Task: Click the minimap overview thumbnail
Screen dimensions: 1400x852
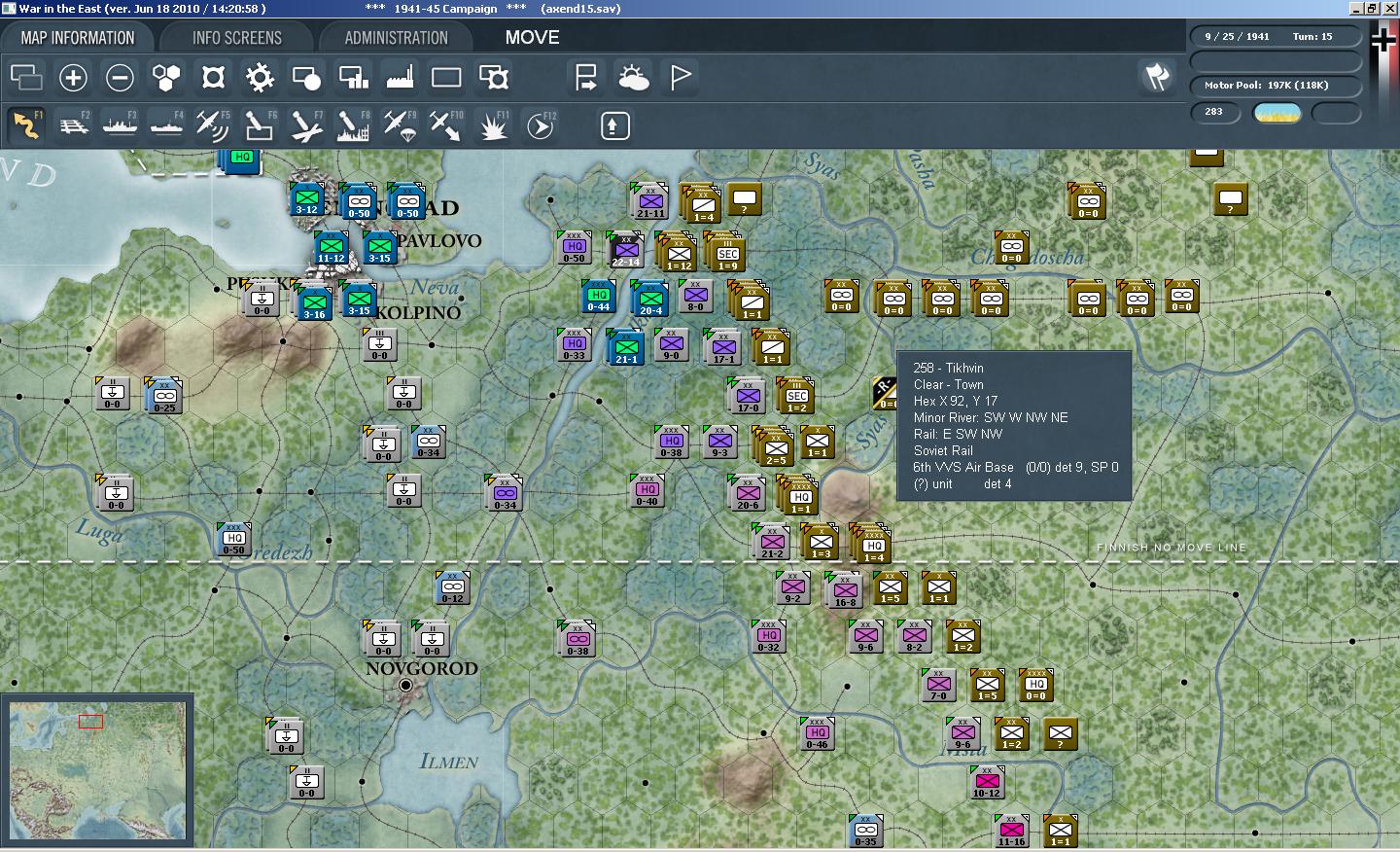Action: pyautogui.click(x=97, y=769)
